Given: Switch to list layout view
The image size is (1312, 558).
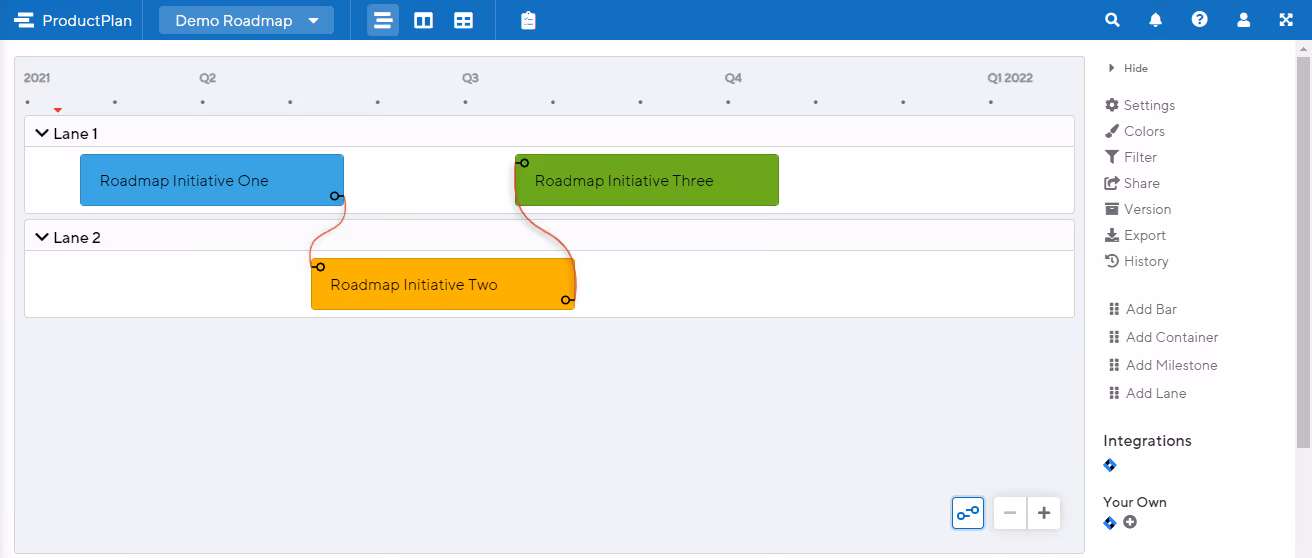Looking at the screenshot, I should pos(424,20).
